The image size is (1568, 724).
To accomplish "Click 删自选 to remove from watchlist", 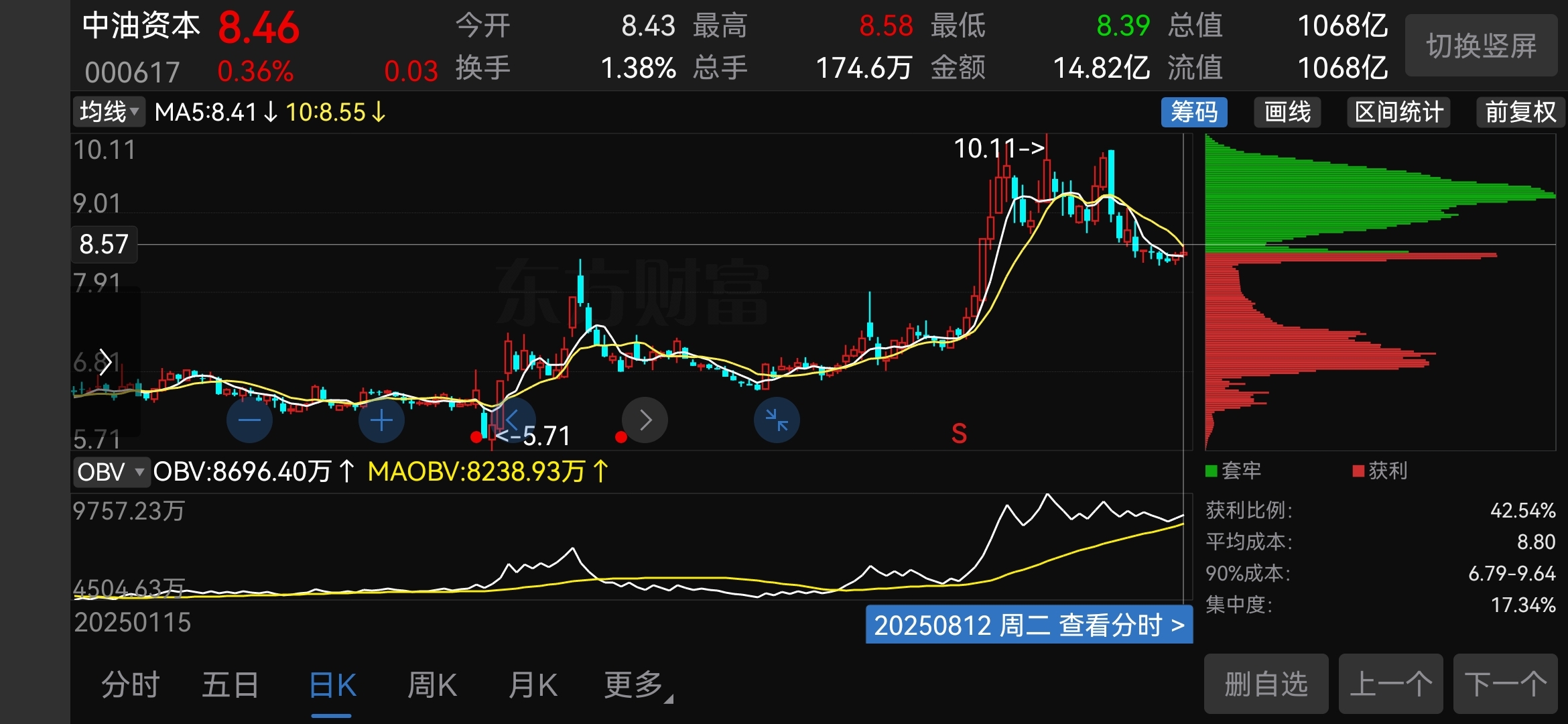I will [x=1266, y=684].
